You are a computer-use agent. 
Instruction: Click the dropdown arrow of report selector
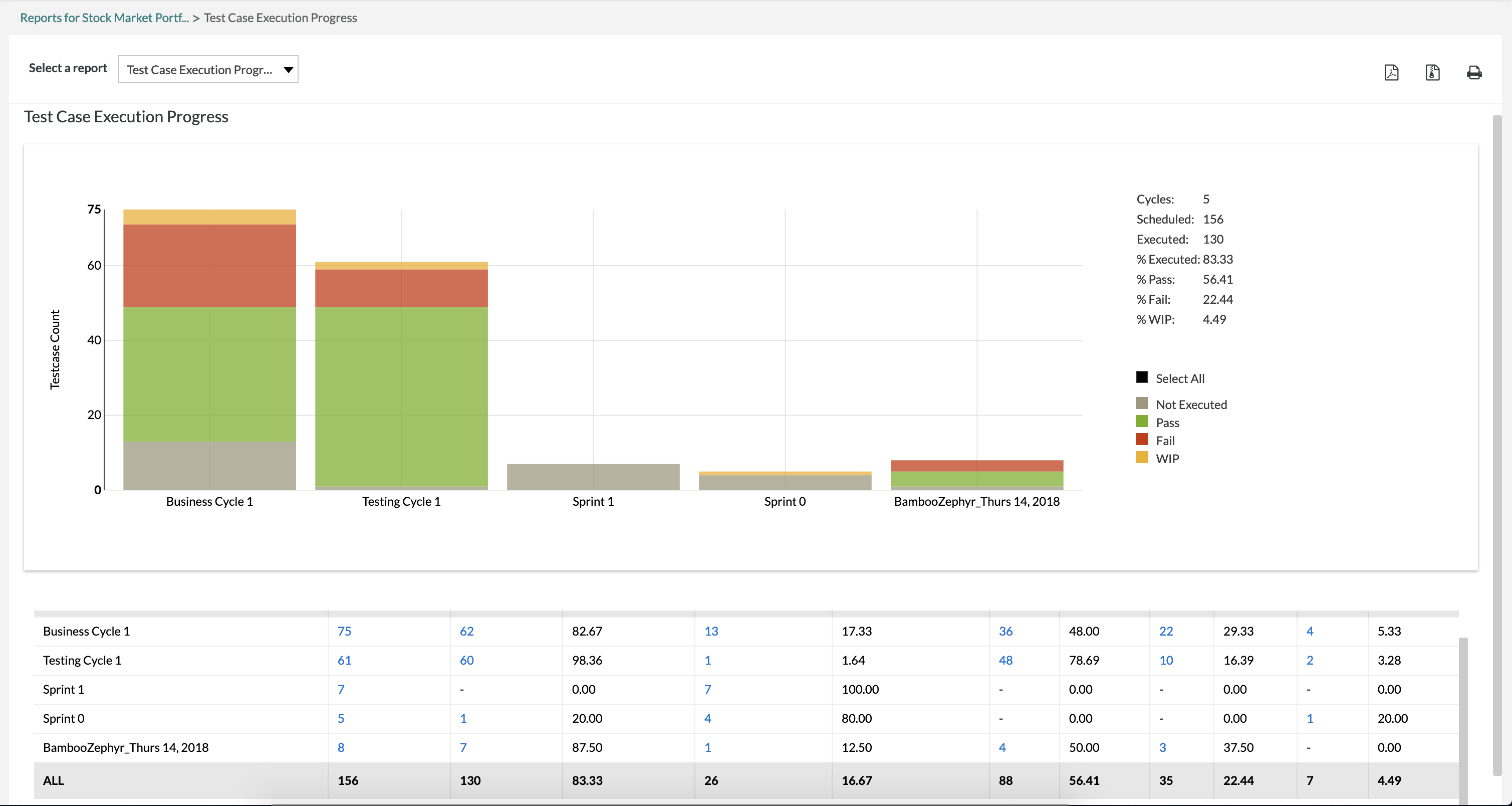288,70
